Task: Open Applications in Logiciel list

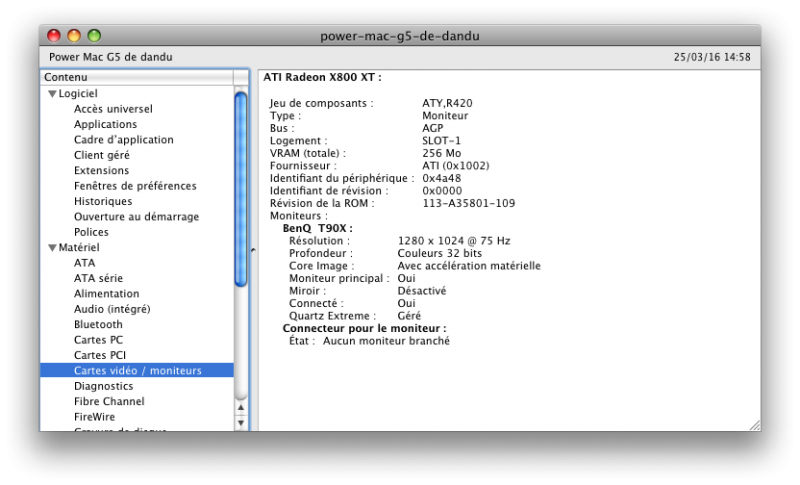Action: [105, 124]
